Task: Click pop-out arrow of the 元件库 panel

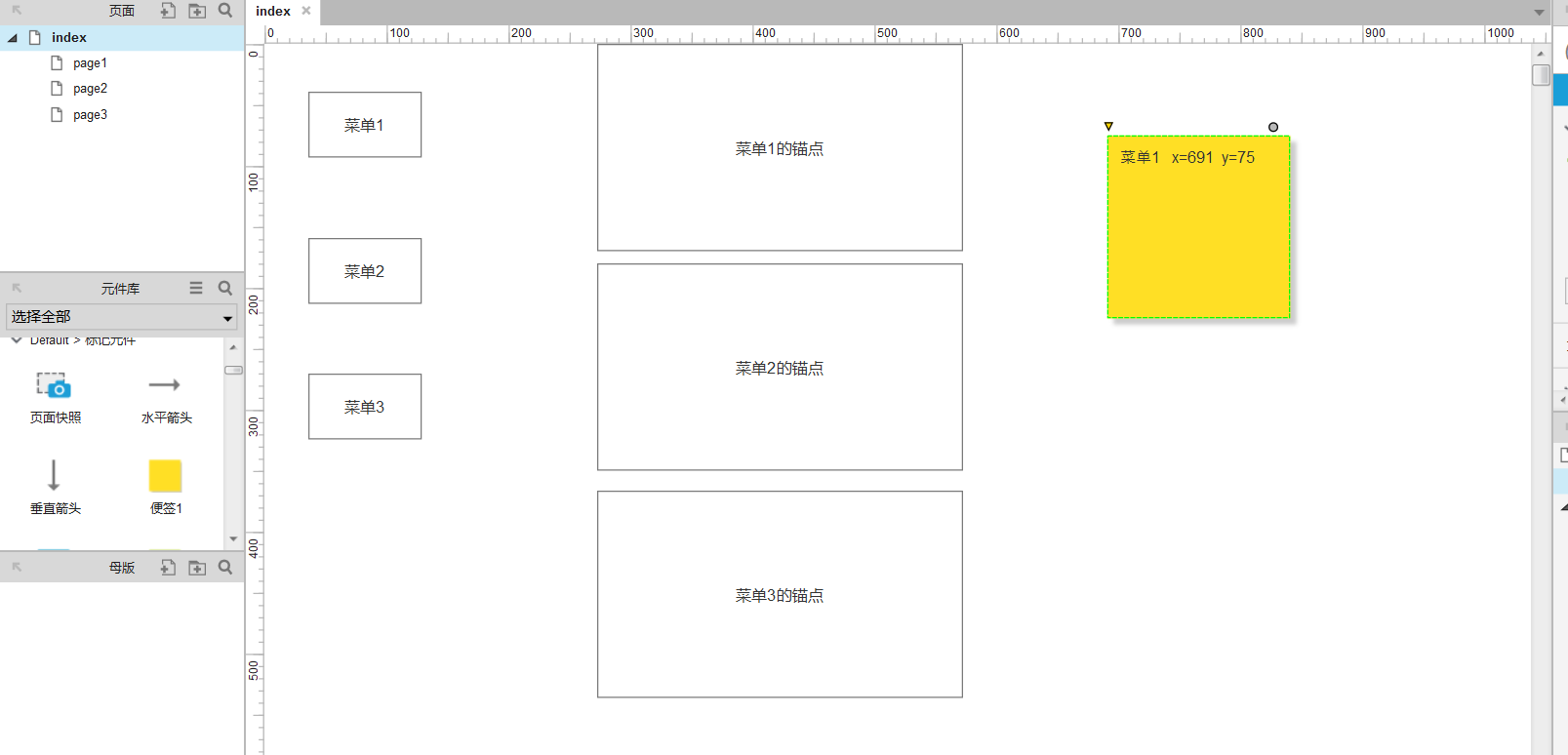Action: point(17,288)
